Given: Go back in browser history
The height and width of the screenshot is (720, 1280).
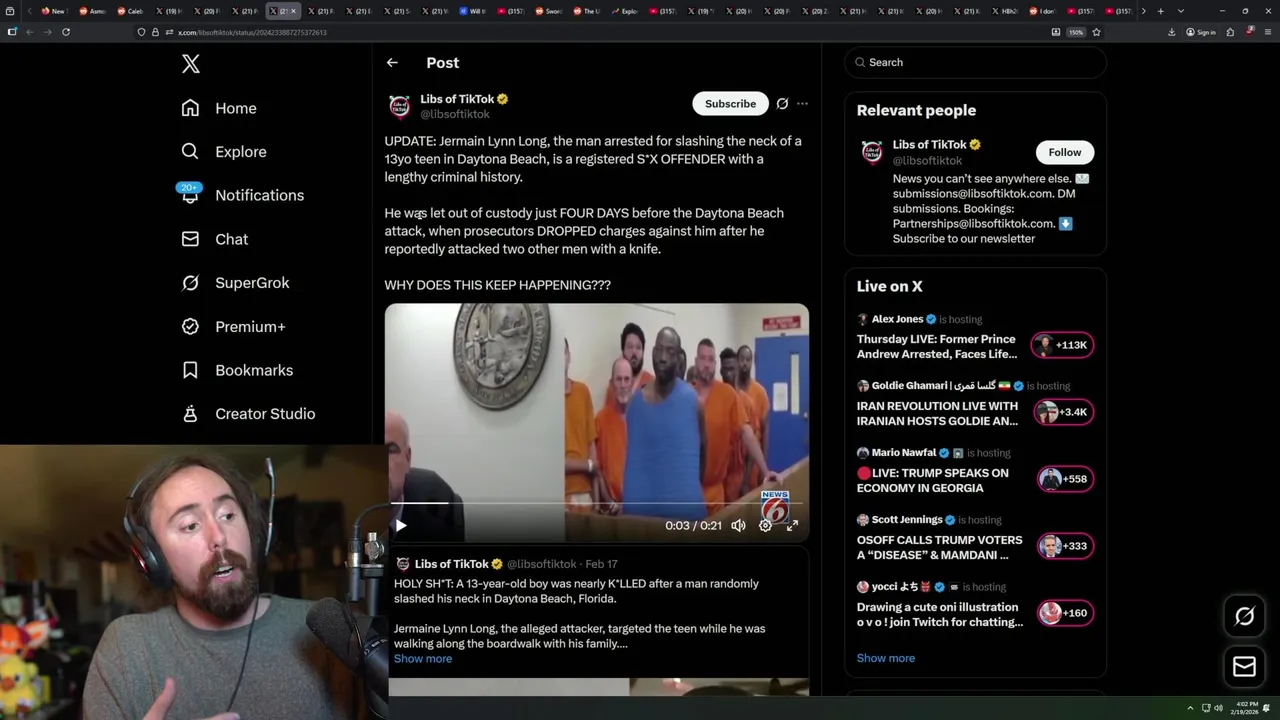Looking at the screenshot, I should (29, 32).
